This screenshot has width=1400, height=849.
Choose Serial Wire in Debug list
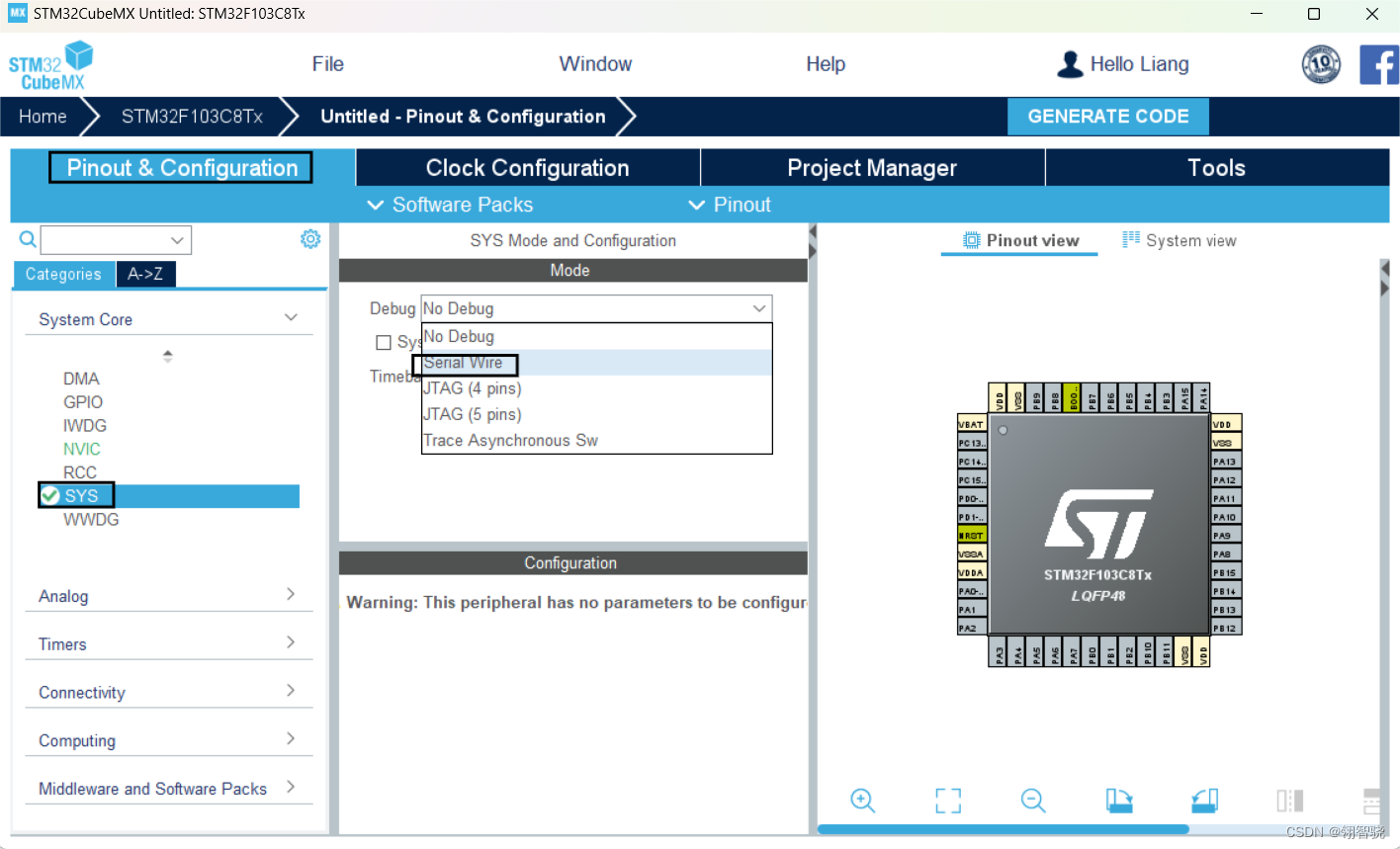click(596, 363)
